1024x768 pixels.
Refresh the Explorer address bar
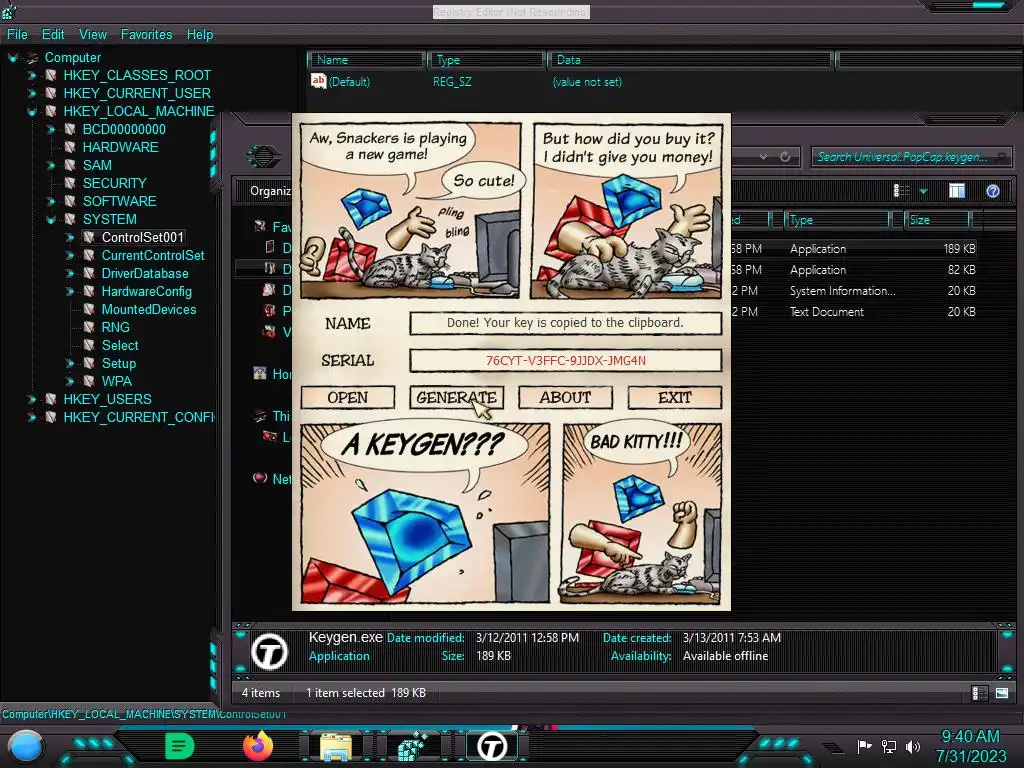[x=785, y=157]
